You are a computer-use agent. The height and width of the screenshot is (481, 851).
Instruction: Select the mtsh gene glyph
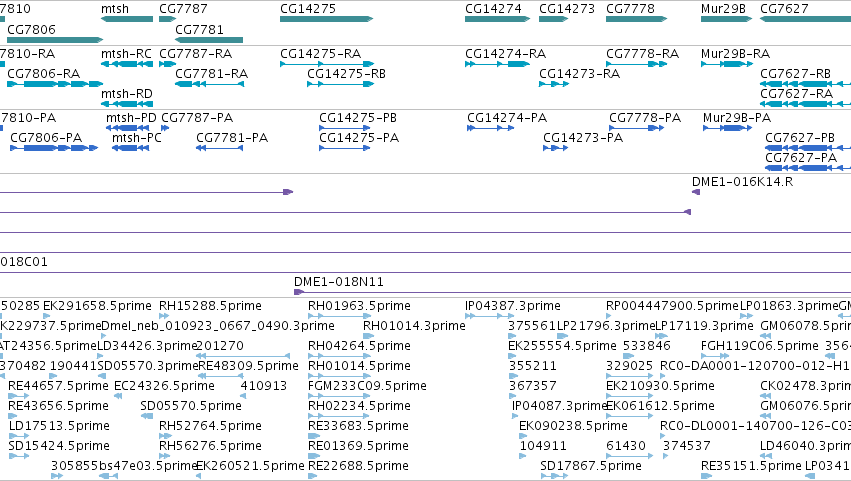[x=127, y=19]
